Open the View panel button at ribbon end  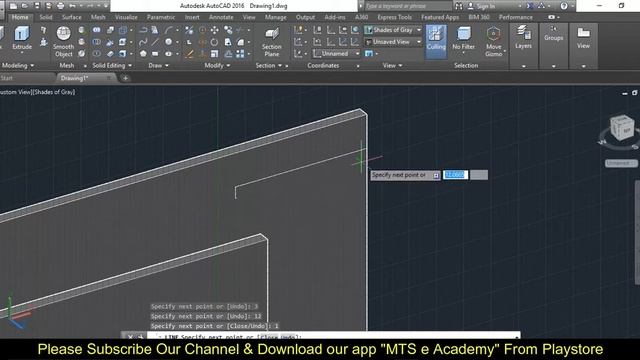(x=583, y=37)
